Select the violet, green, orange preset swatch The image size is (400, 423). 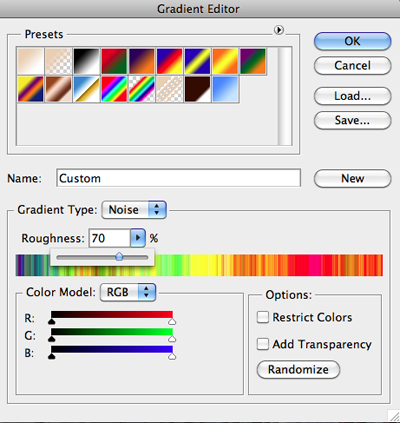(x=253, y=61)
